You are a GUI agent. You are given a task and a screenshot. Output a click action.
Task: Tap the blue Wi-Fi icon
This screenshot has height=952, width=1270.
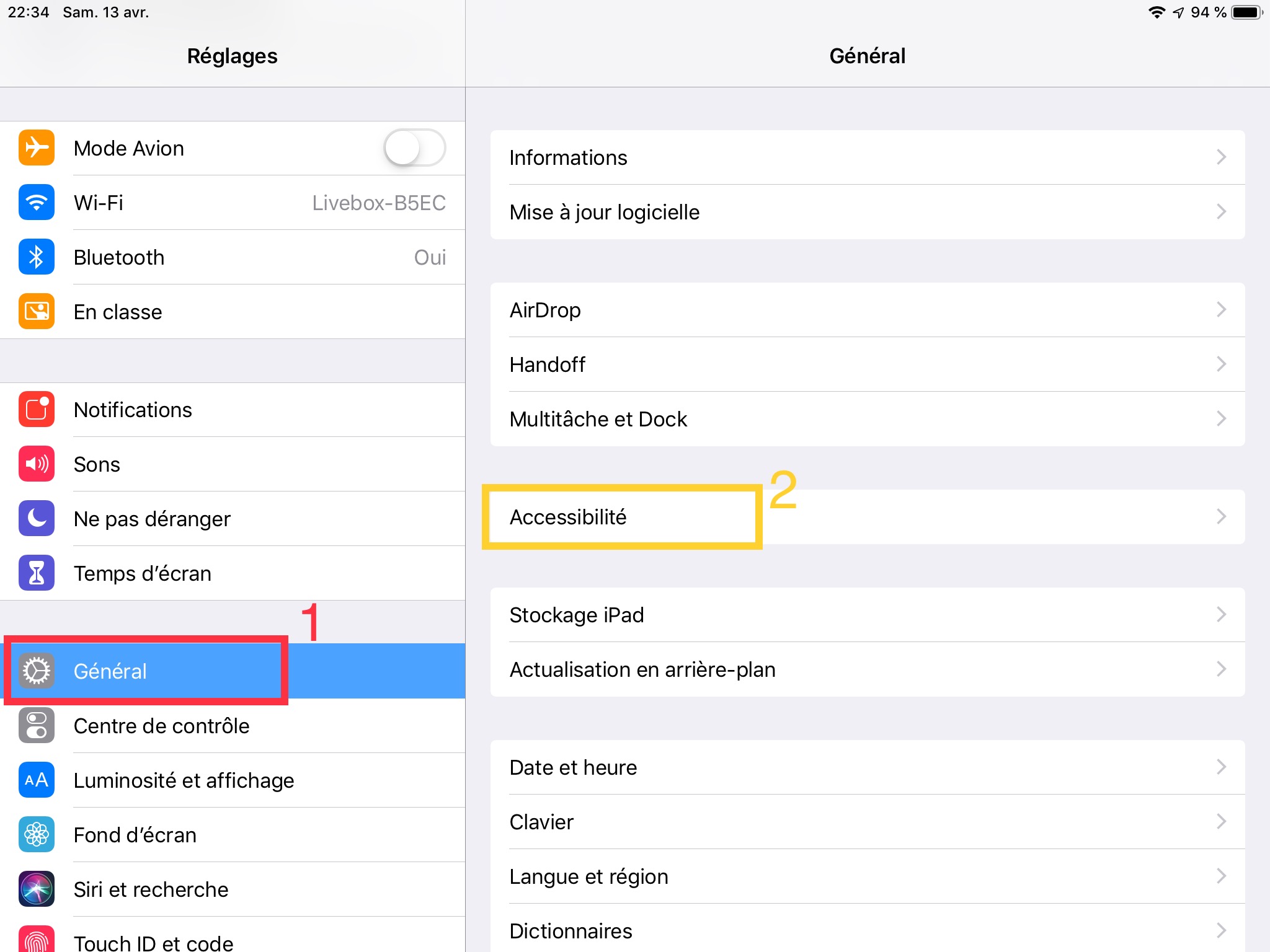(37, 203)
